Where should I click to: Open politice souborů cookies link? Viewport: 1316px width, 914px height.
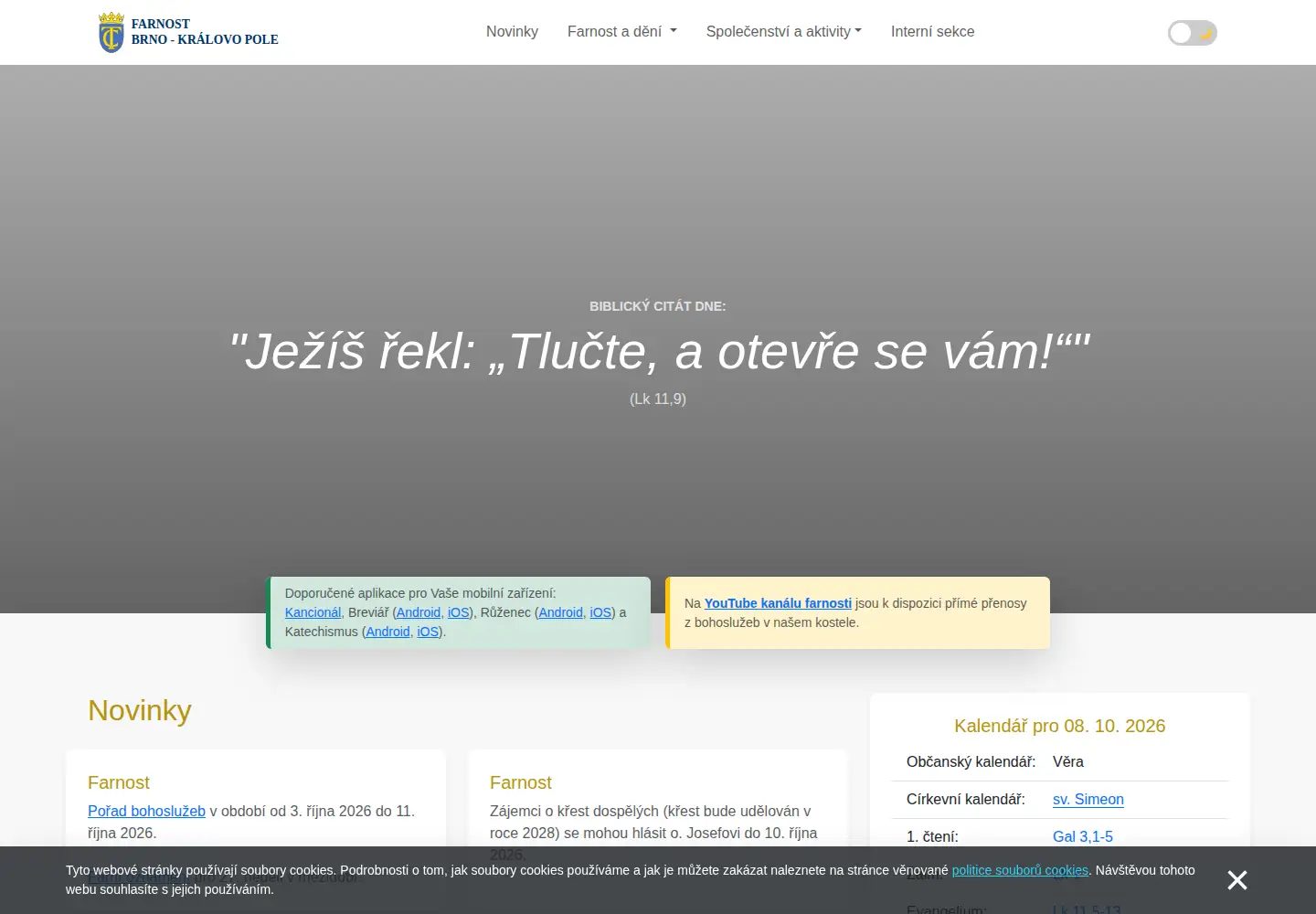tap(1020, 870)
